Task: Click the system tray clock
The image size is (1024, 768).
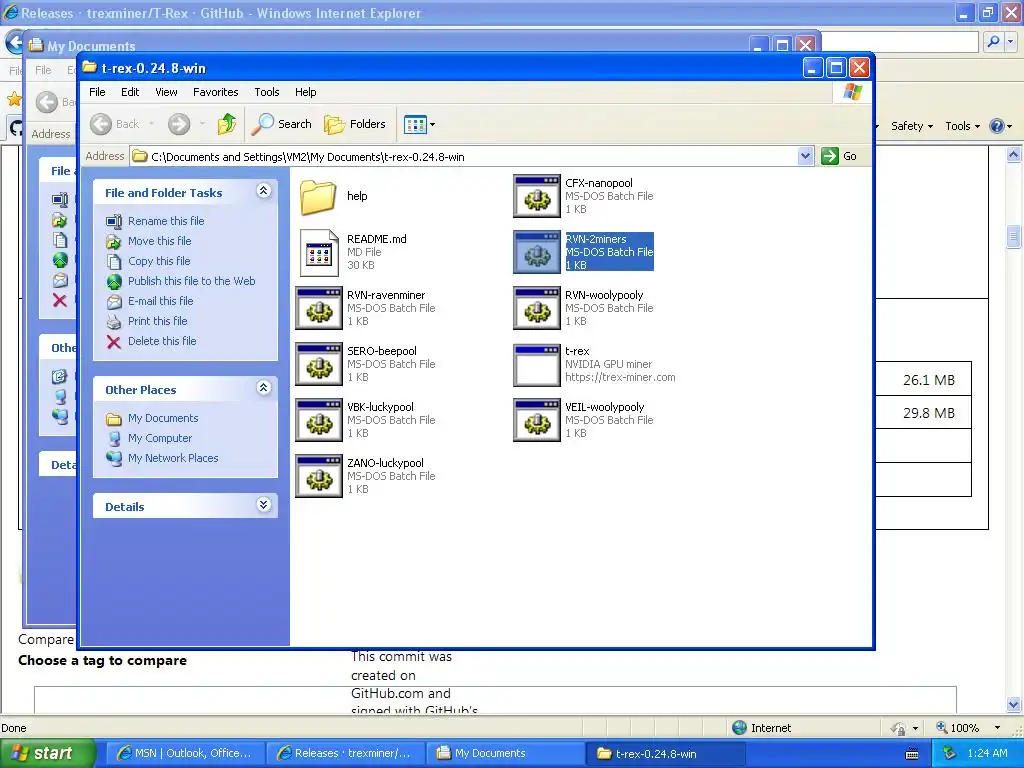Action: tap(987, 753)
